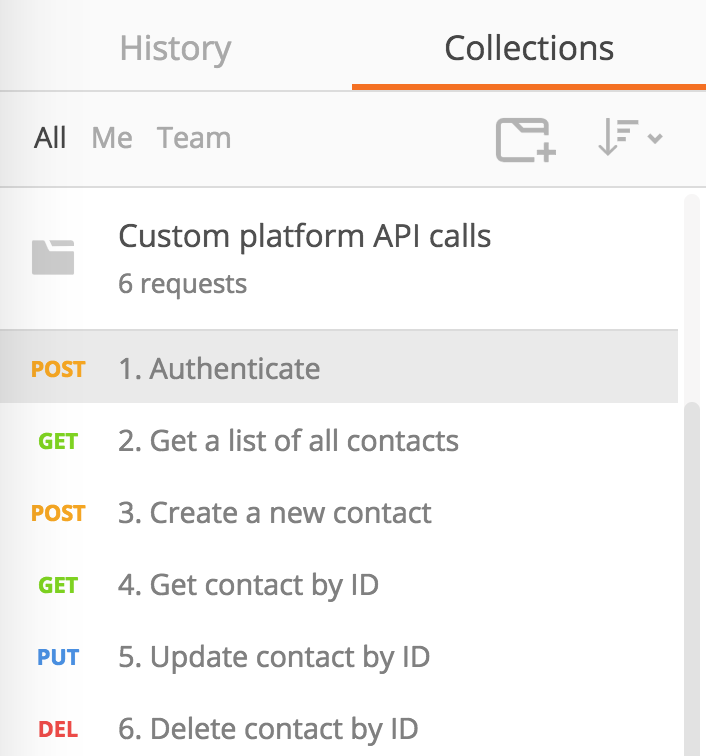706x756 pixels.
Task: Select Update contact by ID request
Action: point(274,657)
